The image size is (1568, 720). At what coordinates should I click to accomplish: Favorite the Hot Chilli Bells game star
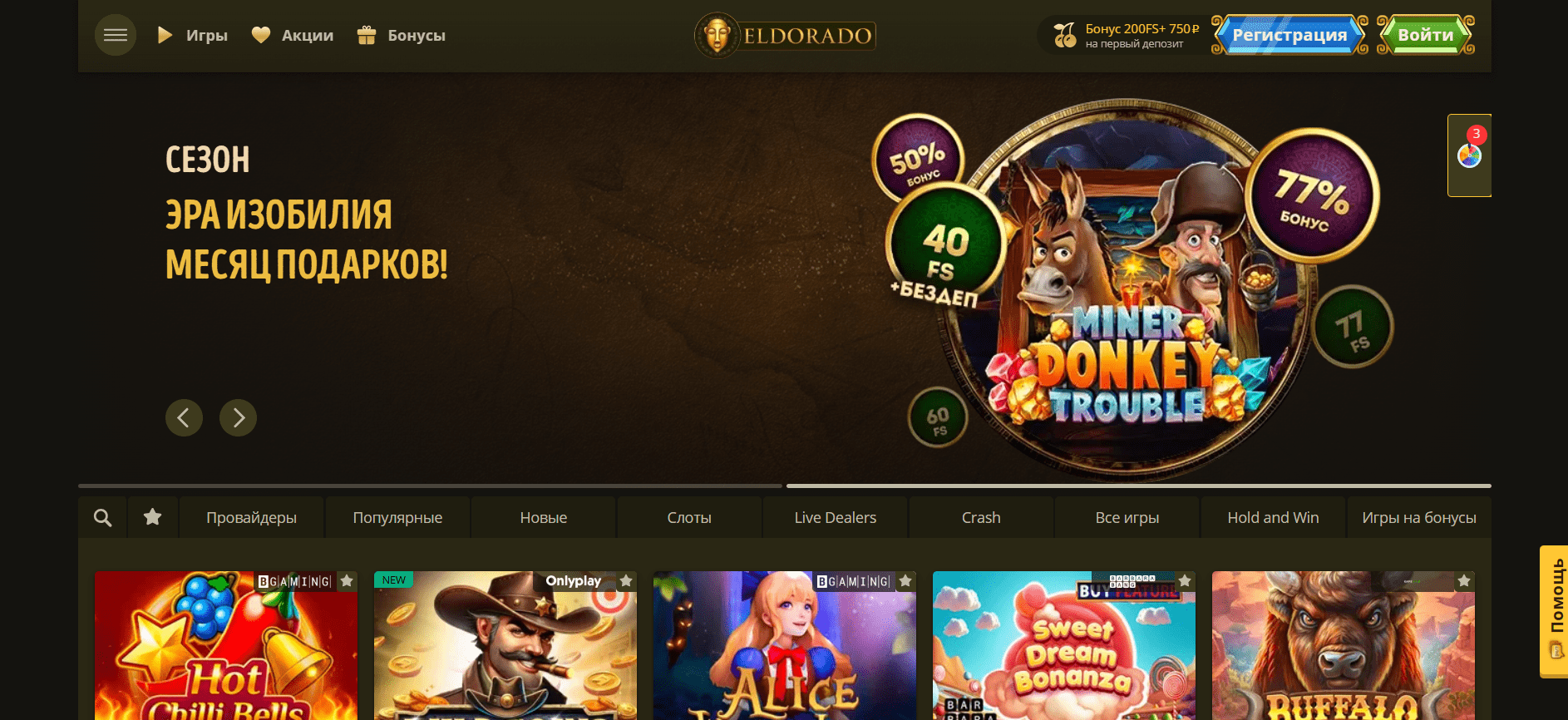click(347, 581)
